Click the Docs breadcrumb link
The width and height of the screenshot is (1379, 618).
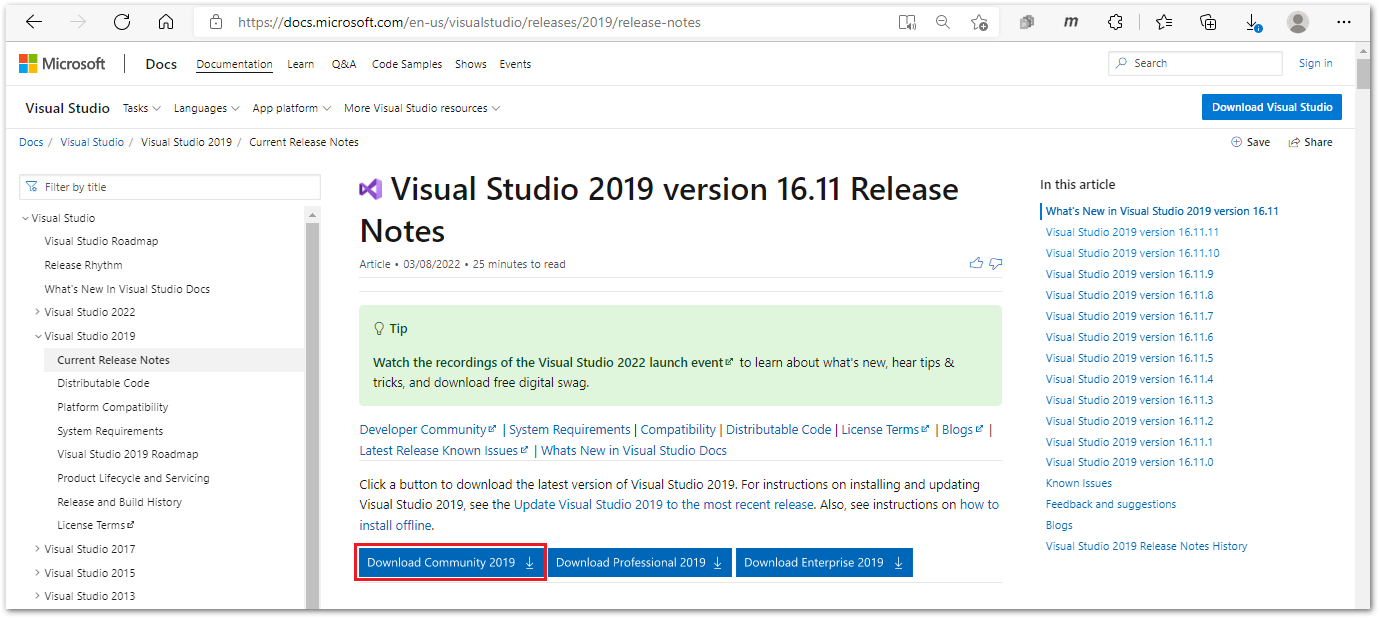coord(31,142)
